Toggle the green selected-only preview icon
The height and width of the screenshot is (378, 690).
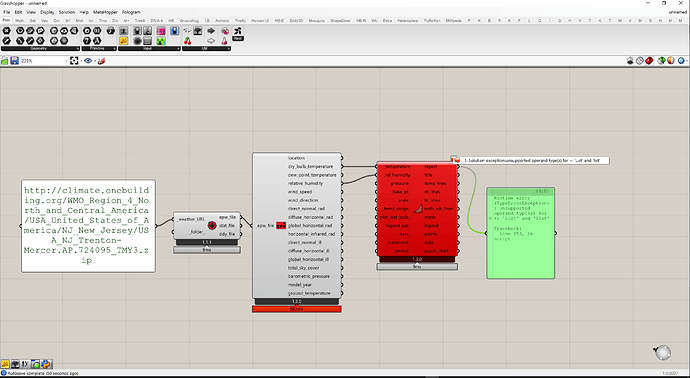[661, 61]
